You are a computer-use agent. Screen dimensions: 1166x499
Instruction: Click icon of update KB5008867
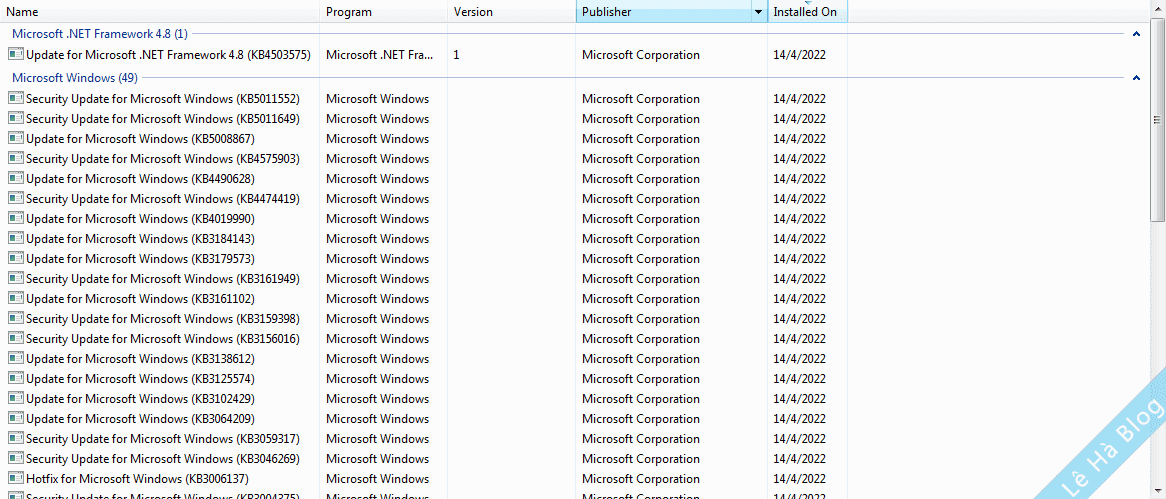pyautogui.click(x=15, y=138)
